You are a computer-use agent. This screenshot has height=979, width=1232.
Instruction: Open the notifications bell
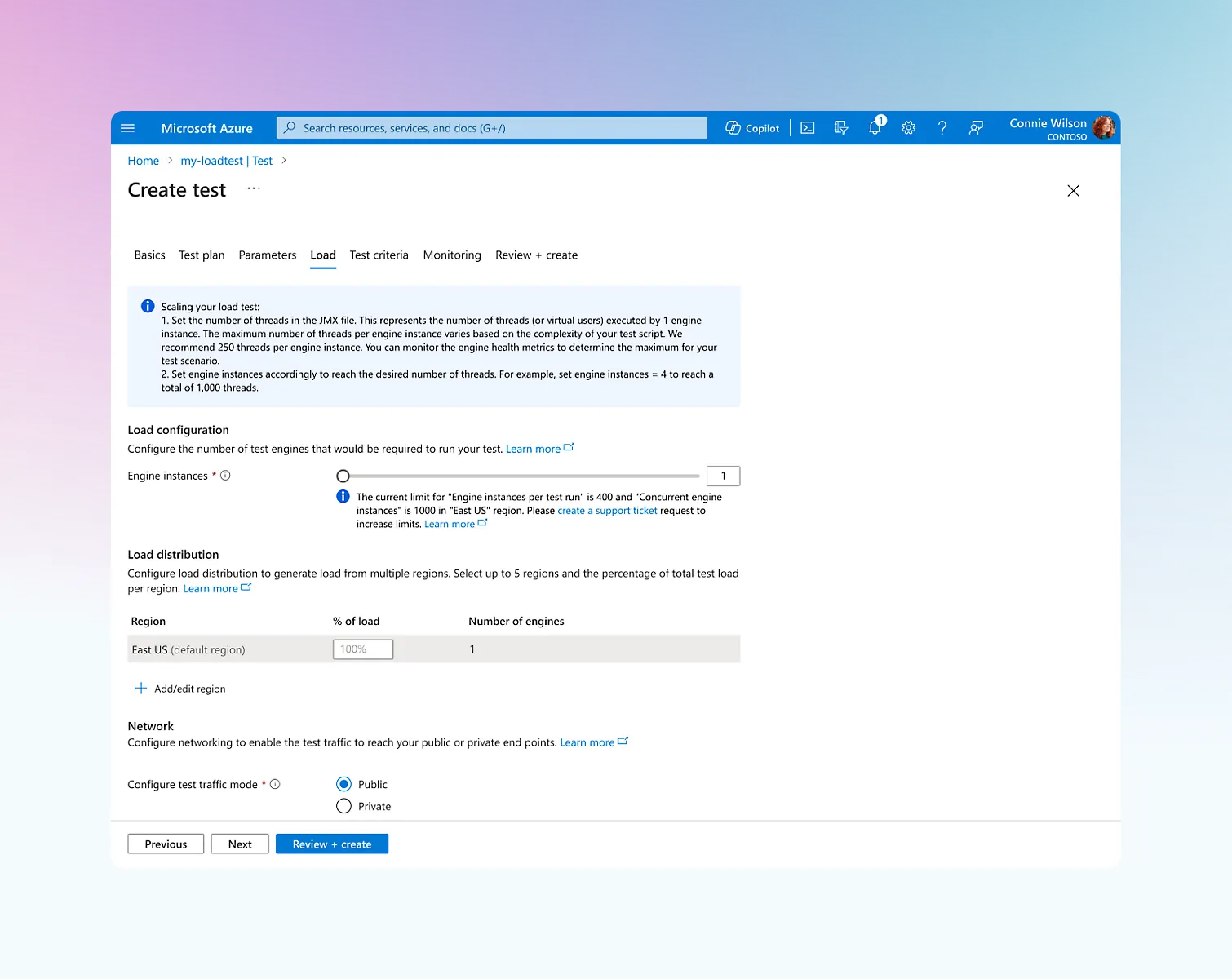[875, 127]
